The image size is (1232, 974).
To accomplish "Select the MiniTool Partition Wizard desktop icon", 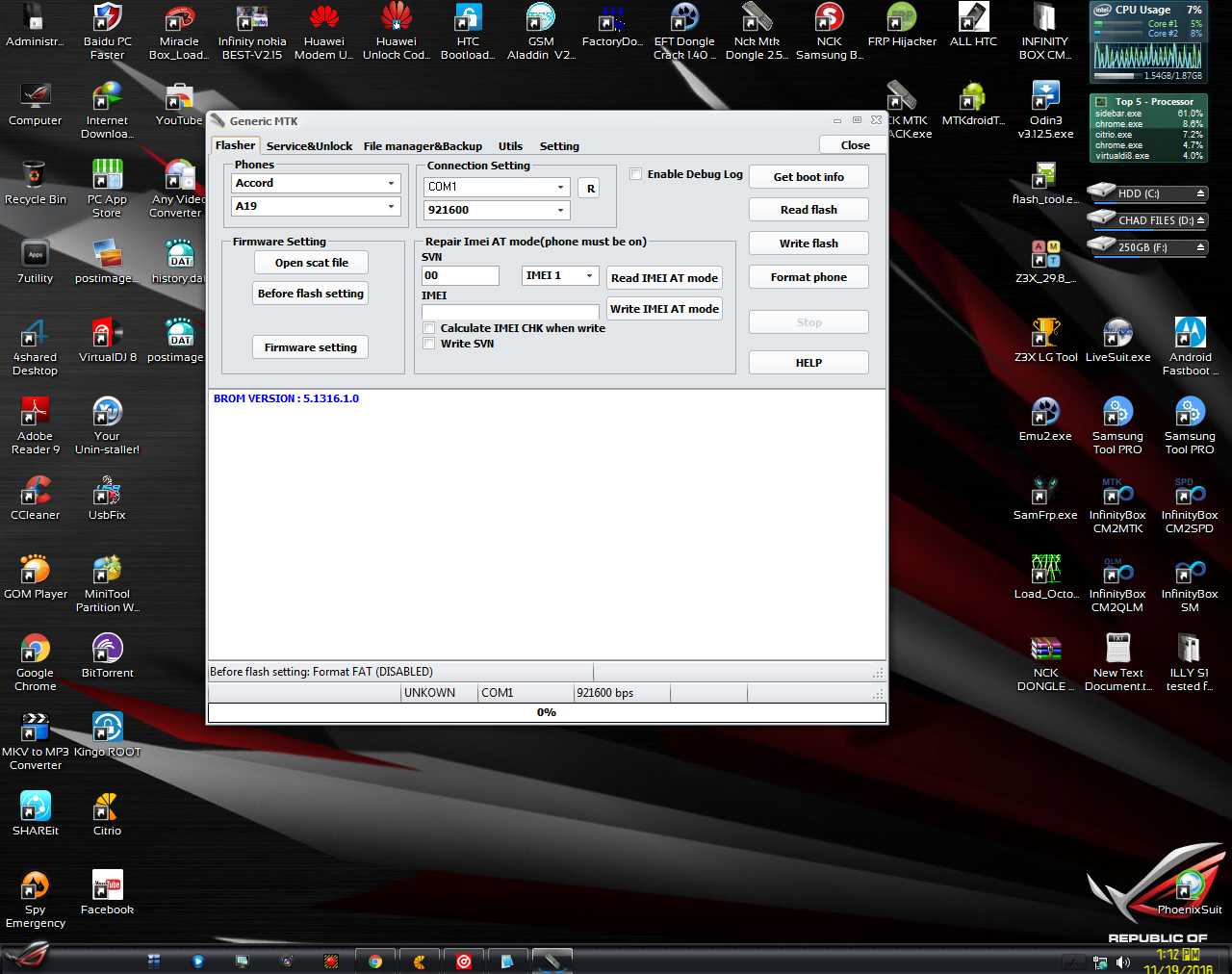I will tap(108, 584).
